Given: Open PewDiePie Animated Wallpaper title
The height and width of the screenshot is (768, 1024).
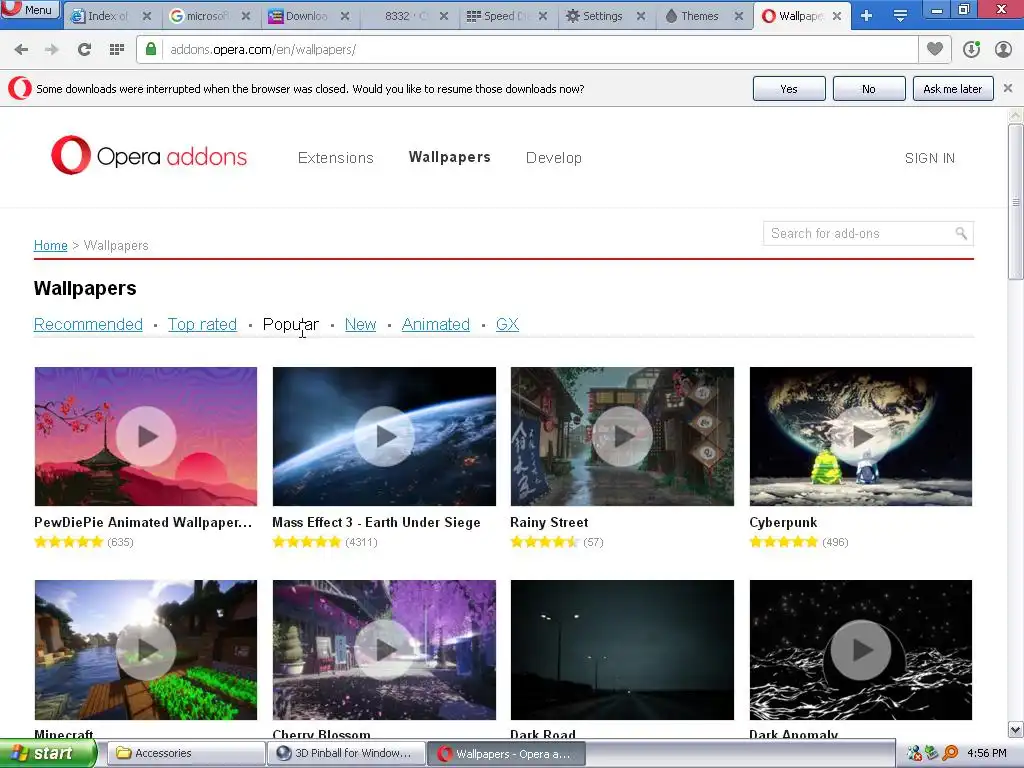Looking at the screenshot, I should [143, 522].
